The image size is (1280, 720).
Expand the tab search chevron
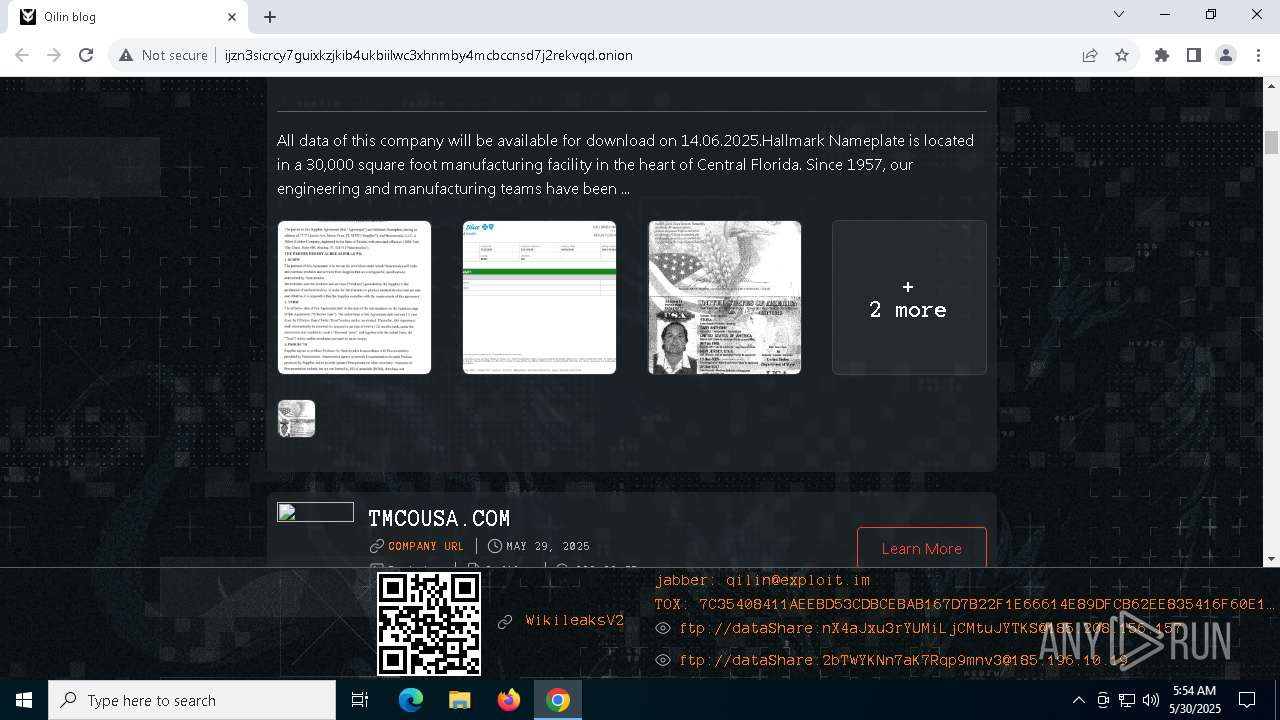coord(1119,14)
